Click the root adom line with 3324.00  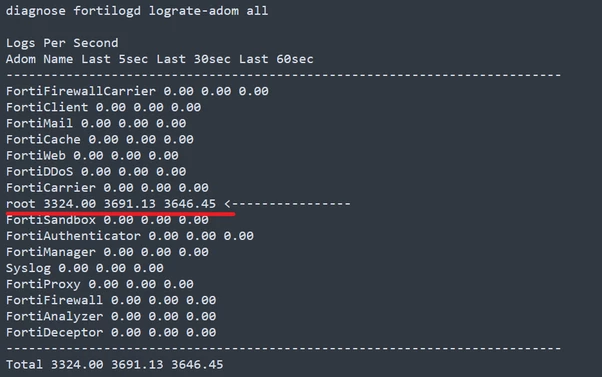(111, 203)
